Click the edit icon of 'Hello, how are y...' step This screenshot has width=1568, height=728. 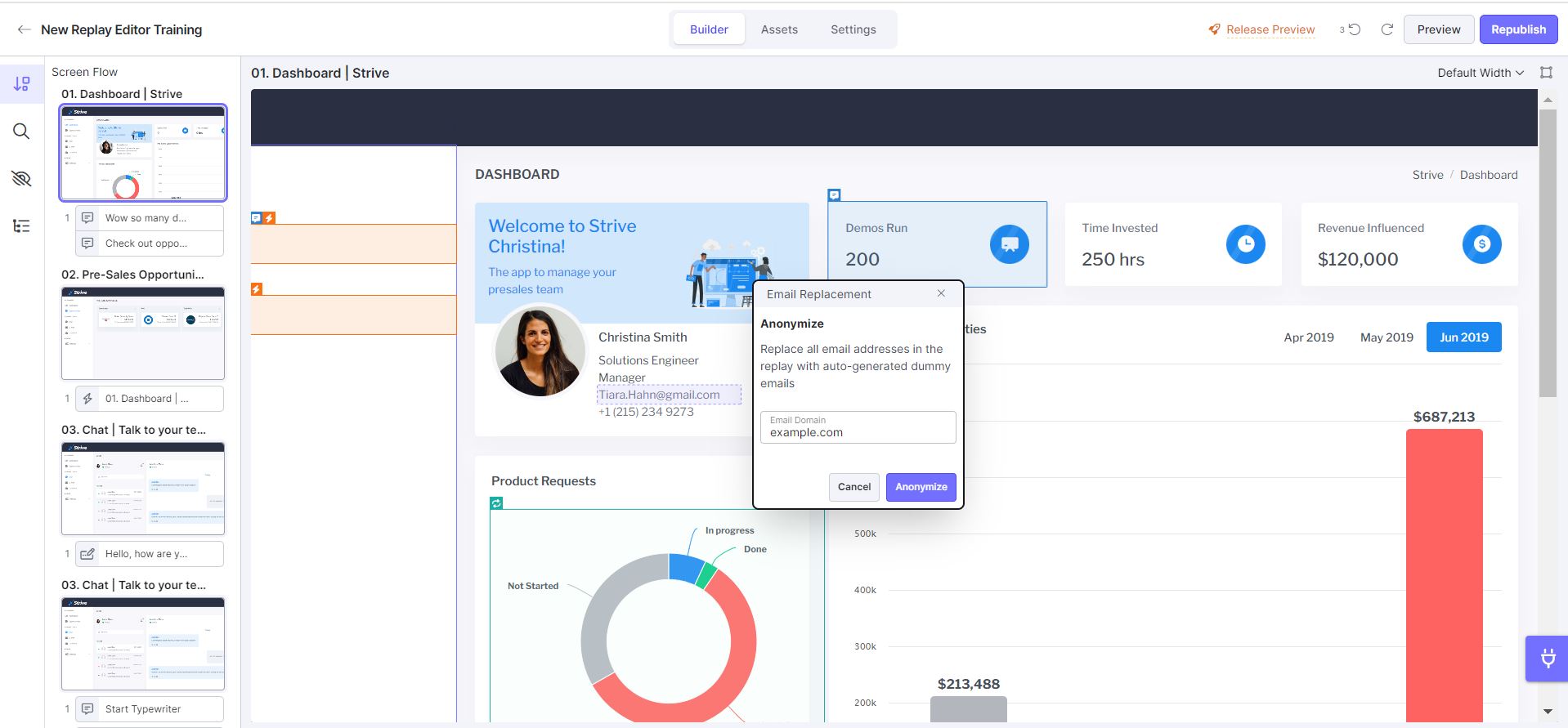click(87, 554)
